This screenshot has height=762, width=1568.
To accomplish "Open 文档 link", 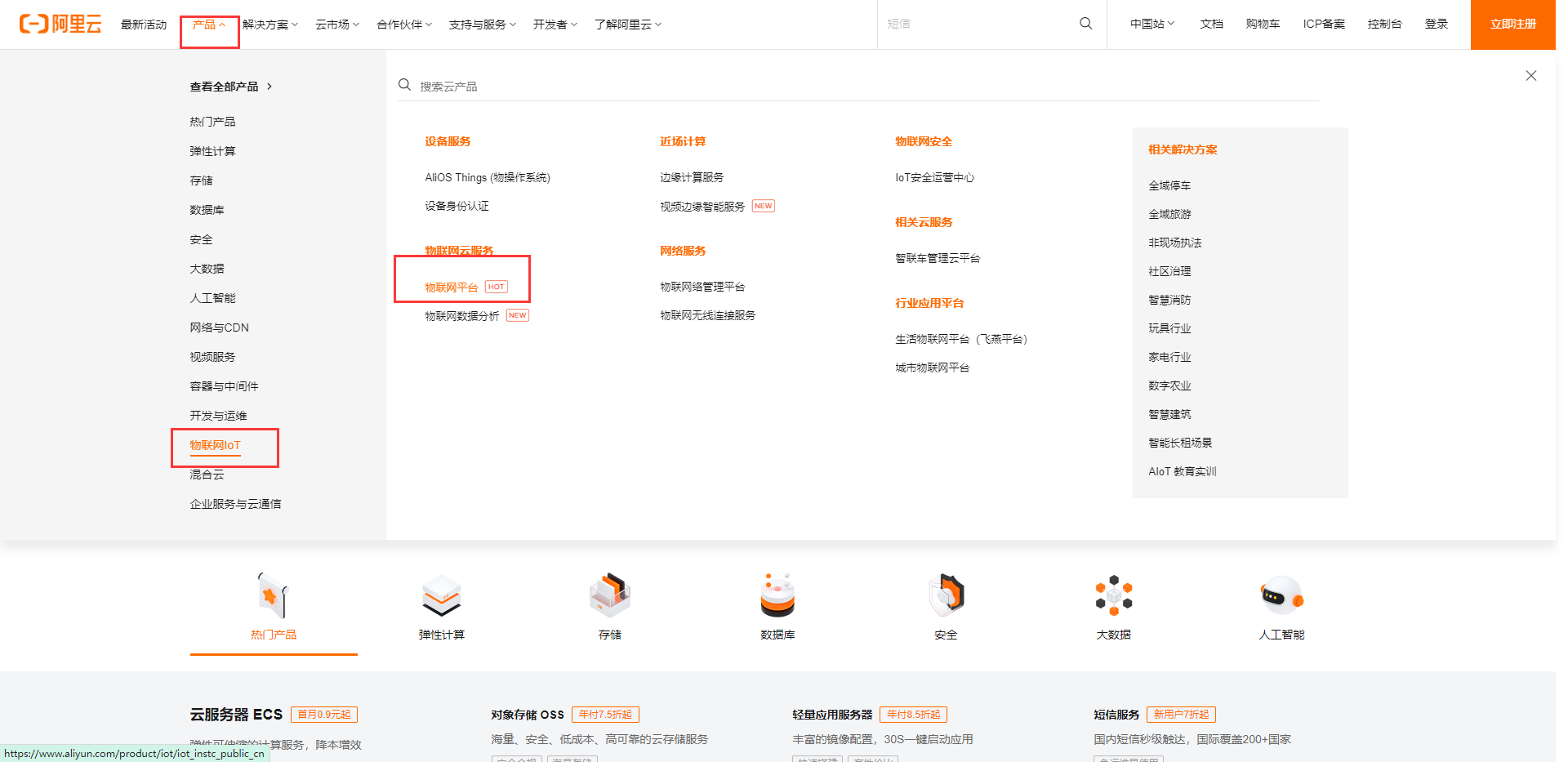I will (x=1211, y=24).
